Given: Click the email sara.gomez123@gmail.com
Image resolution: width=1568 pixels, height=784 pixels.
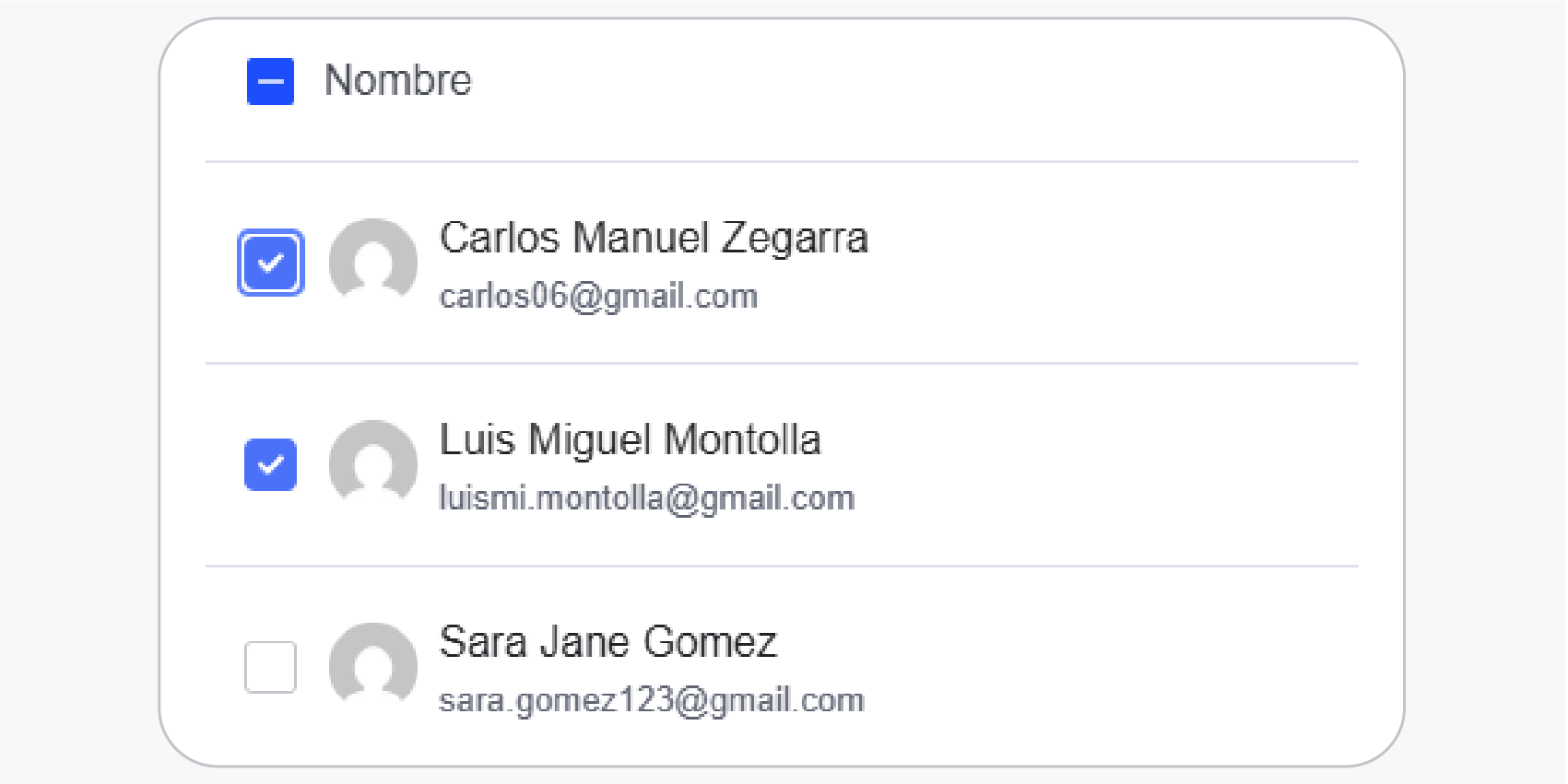Looking at the screenshot, I should click(x=651, y=700).
